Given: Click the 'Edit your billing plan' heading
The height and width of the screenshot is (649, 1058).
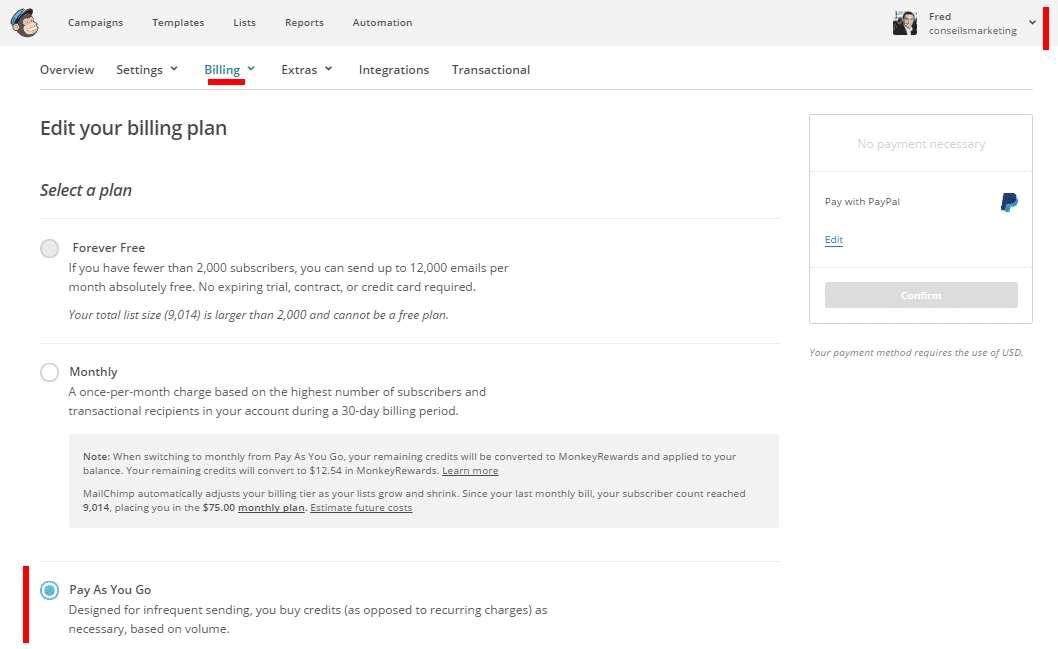Looking at the screenshot, I should pyautogui.click(x=134, y=128).
